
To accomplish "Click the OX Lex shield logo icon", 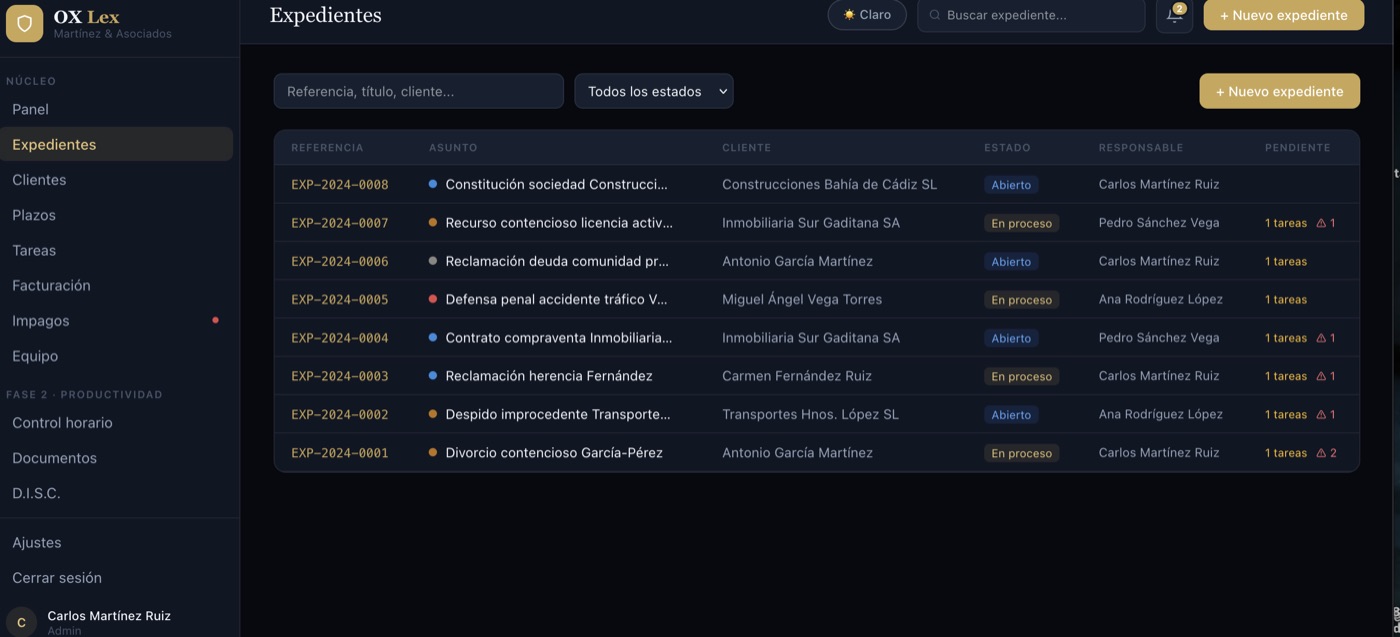I will (24, 23).
